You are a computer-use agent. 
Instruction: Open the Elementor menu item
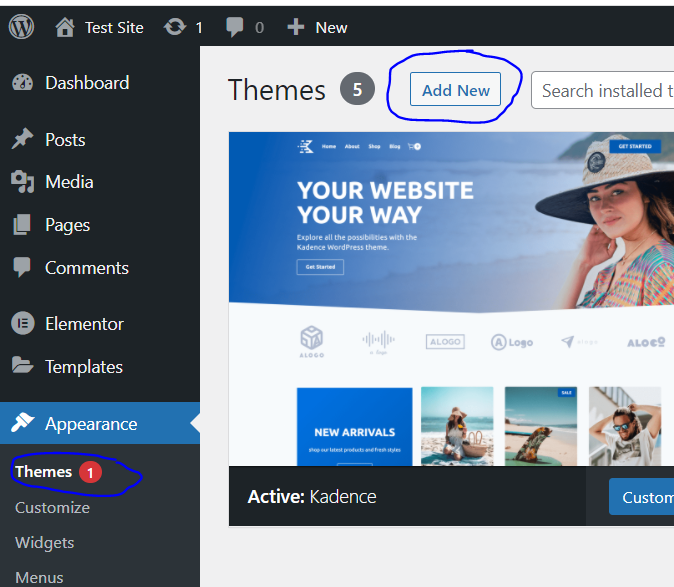84,324
